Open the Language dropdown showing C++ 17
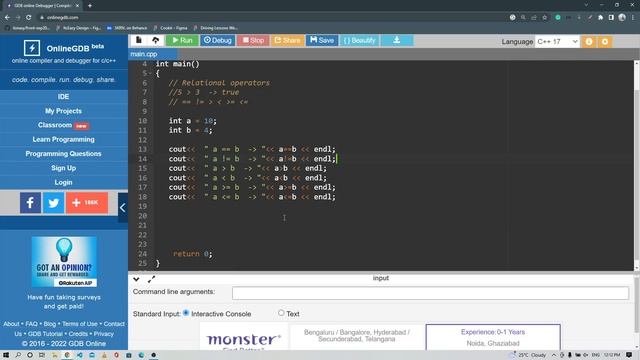The height and width of the screenshot is (360, 640). click(x=557, y=42)
